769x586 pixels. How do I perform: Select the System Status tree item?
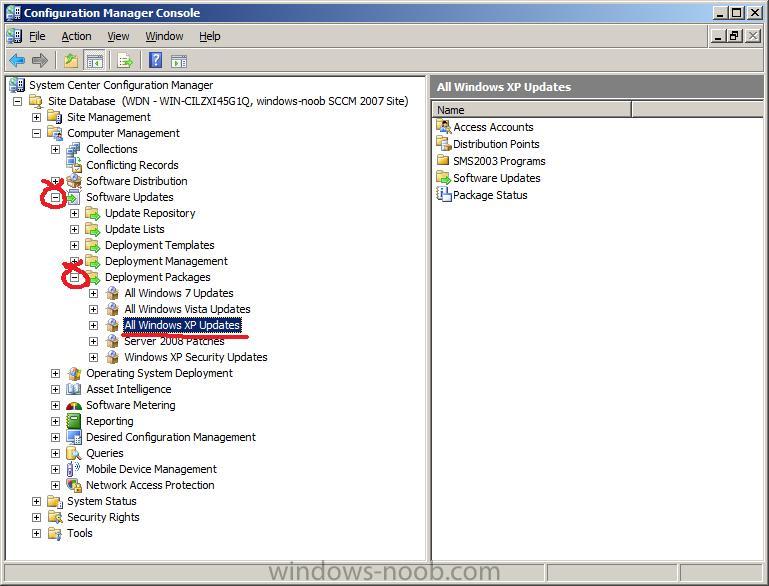click(x=102, y=501)
